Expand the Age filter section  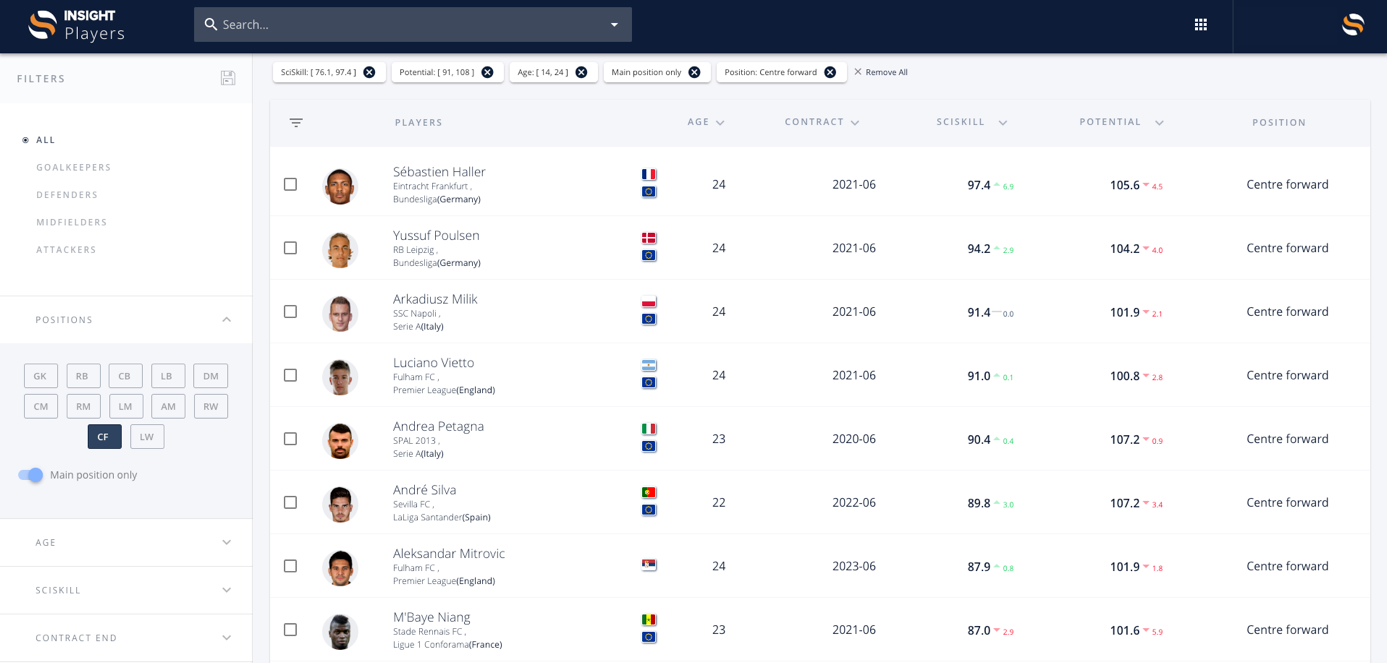(227, 542)
